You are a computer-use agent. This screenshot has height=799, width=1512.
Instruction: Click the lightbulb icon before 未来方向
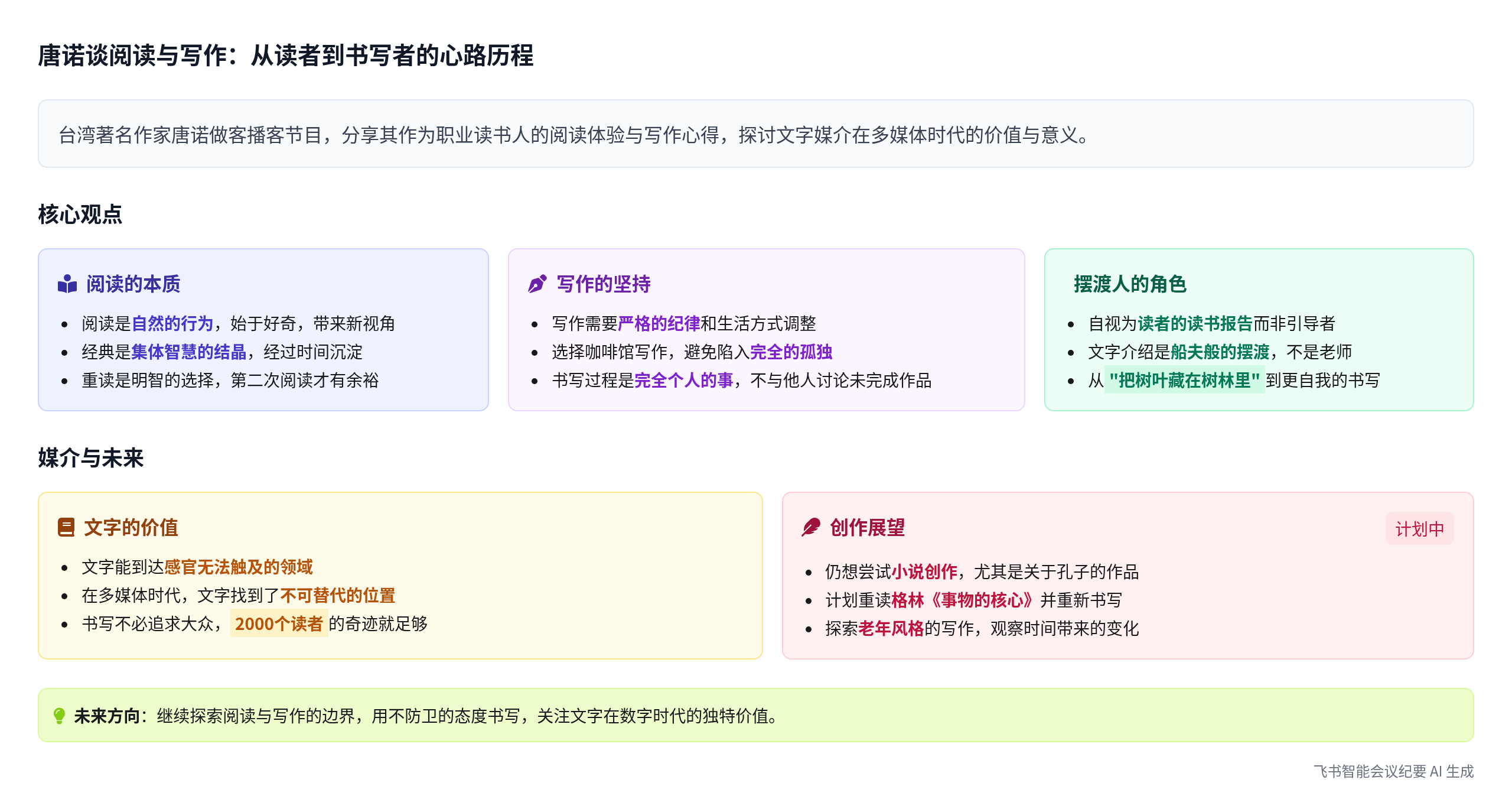pos(59,716)
